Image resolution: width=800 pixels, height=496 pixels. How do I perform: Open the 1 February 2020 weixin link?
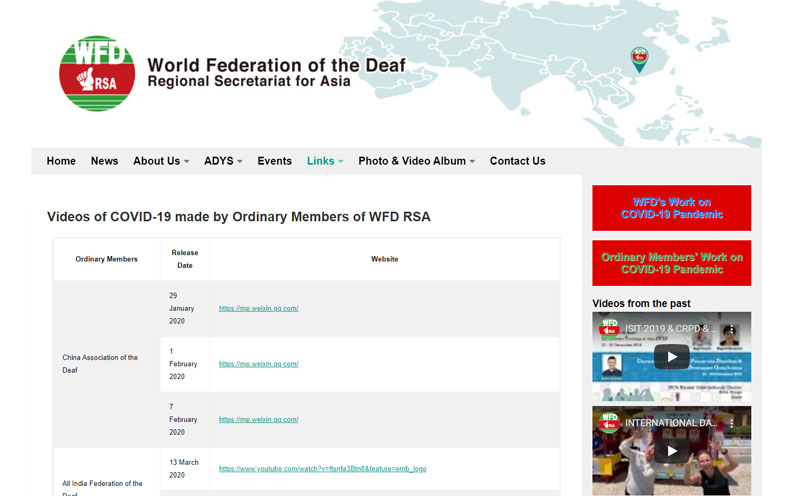259,364
